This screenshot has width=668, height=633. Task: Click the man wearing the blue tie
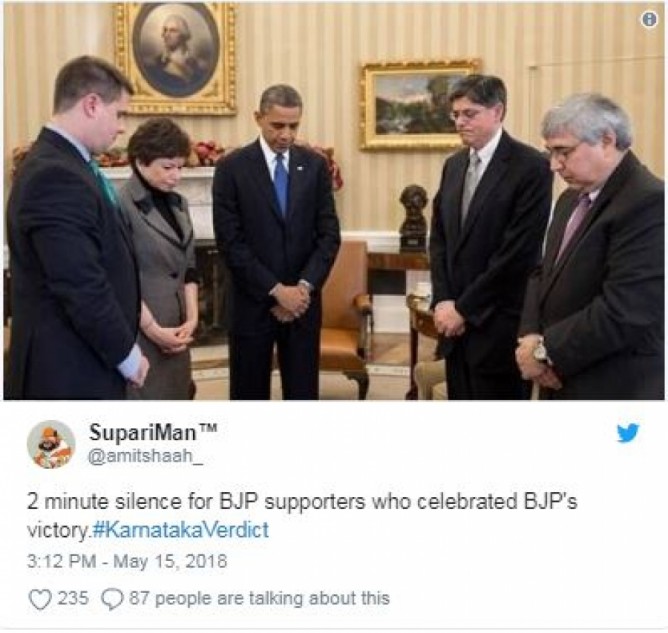[x=277, y=243]
